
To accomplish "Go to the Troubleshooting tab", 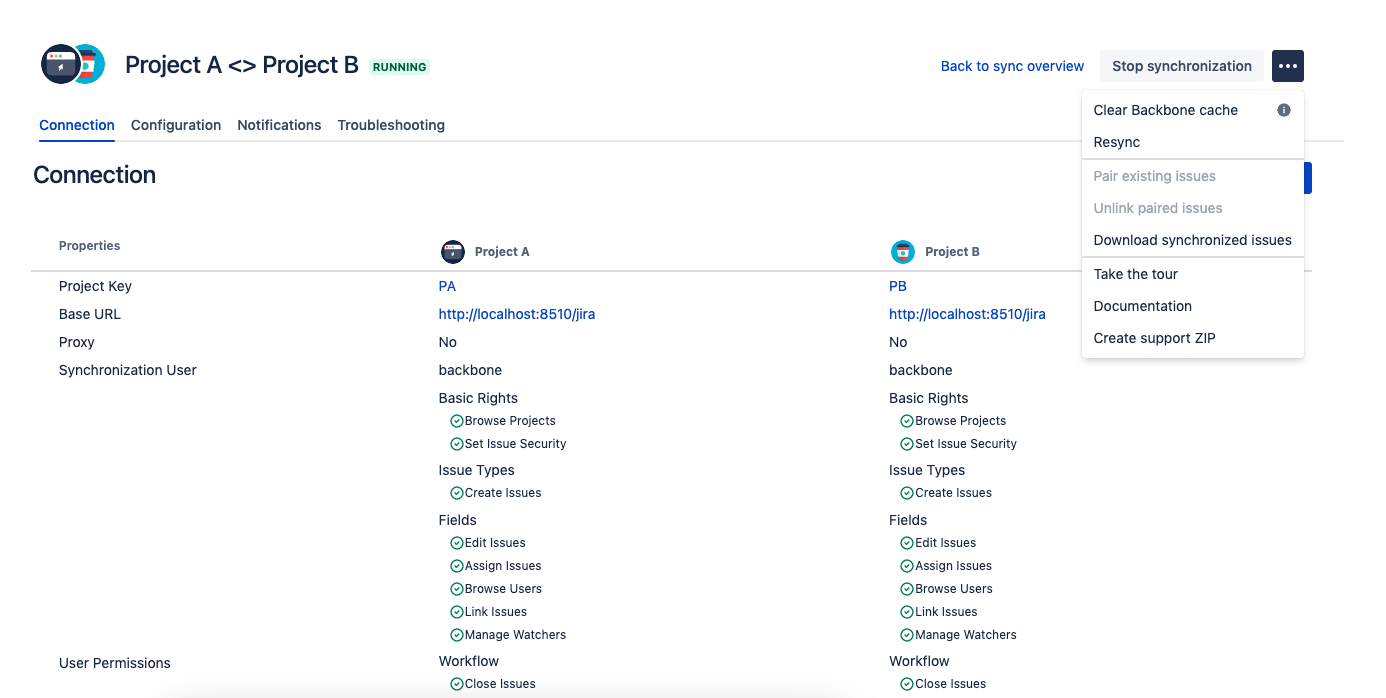I will [x=391, y=125].
